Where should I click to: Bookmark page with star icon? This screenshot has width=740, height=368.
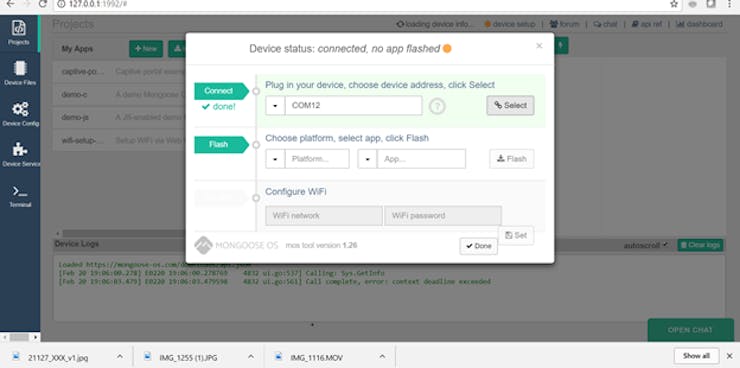(674, 4)
